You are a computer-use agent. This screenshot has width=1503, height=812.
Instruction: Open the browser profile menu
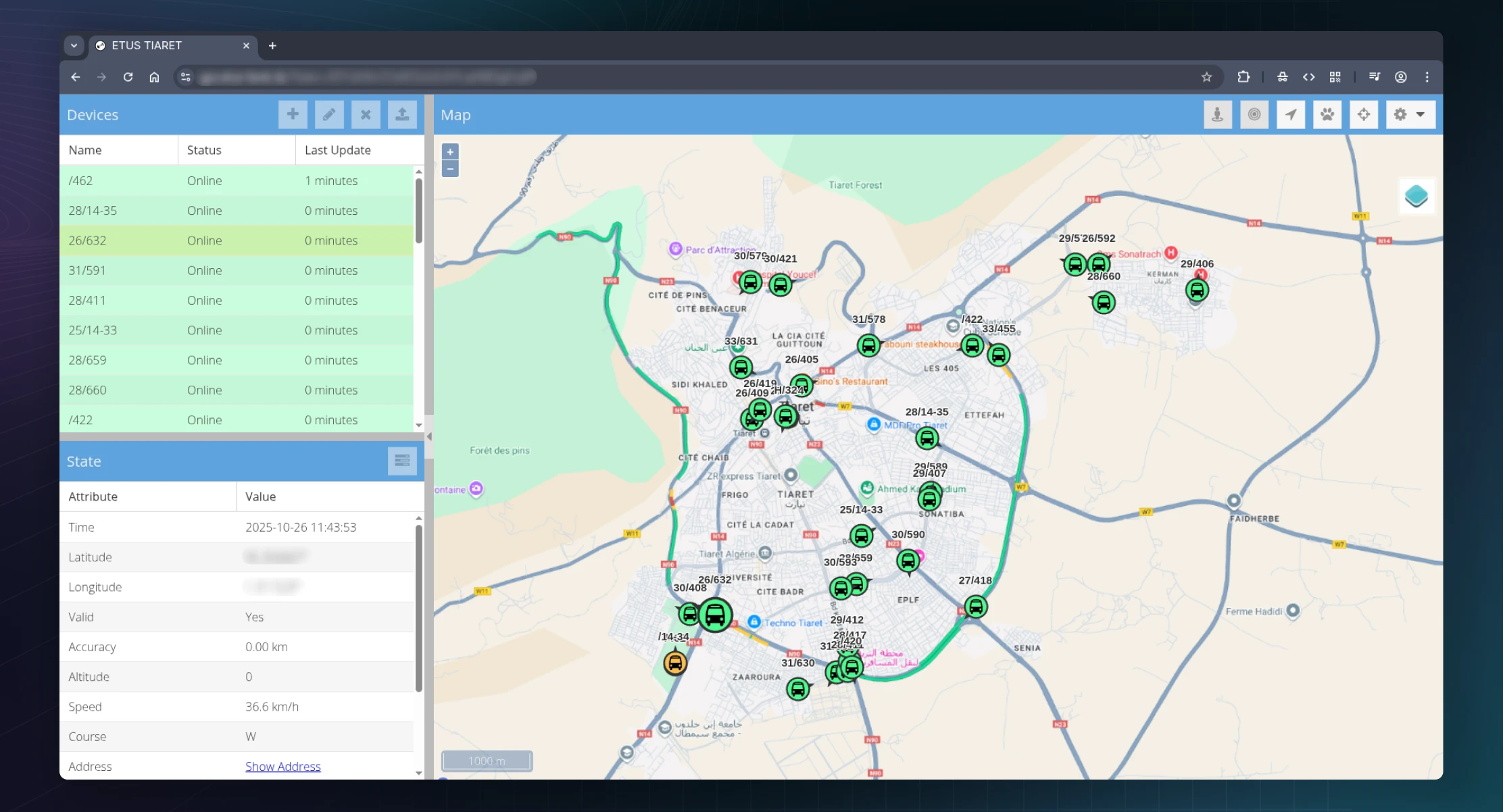tap(1400, 77)
